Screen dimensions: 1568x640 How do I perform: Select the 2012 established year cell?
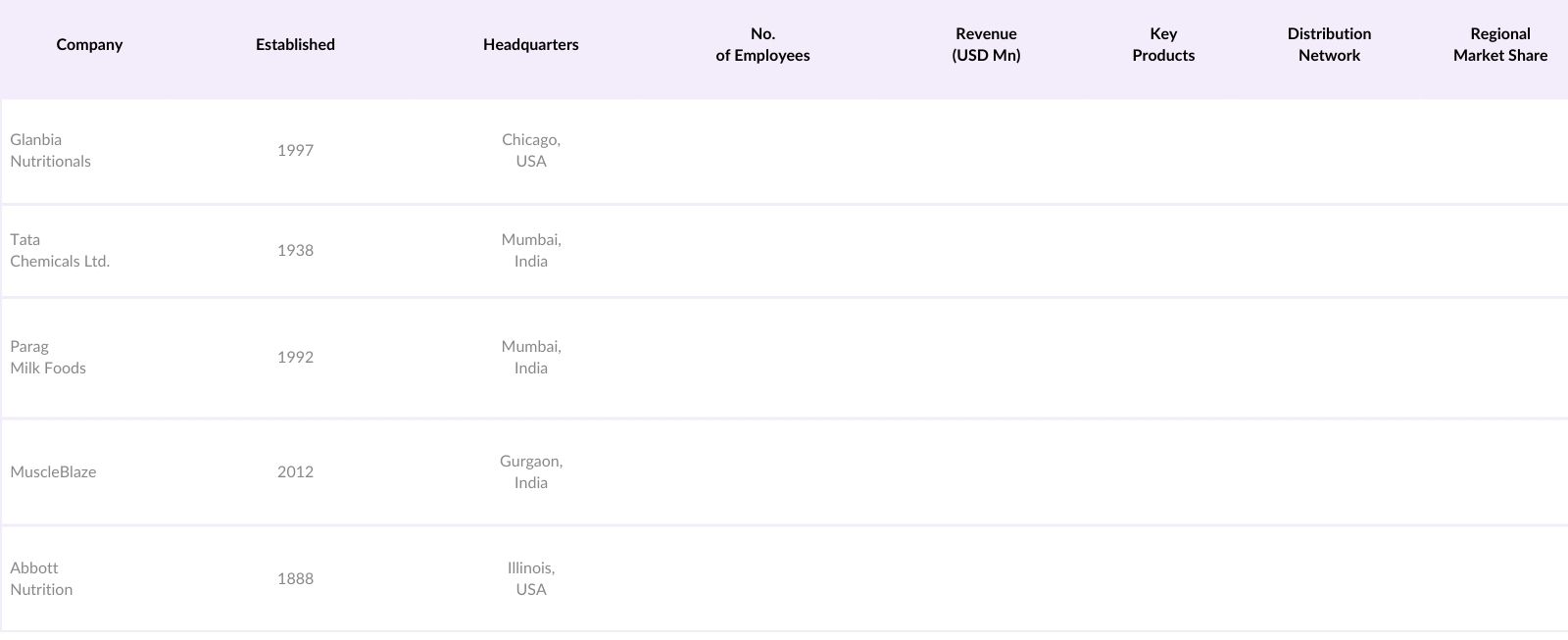coord(295,472)
